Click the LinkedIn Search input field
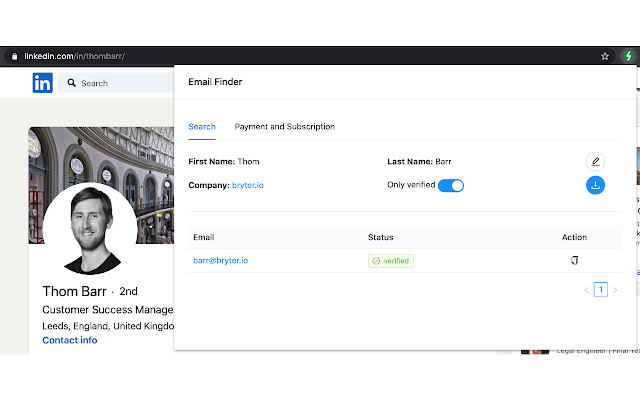Screen dimensions: 640x400 [116, 83]
